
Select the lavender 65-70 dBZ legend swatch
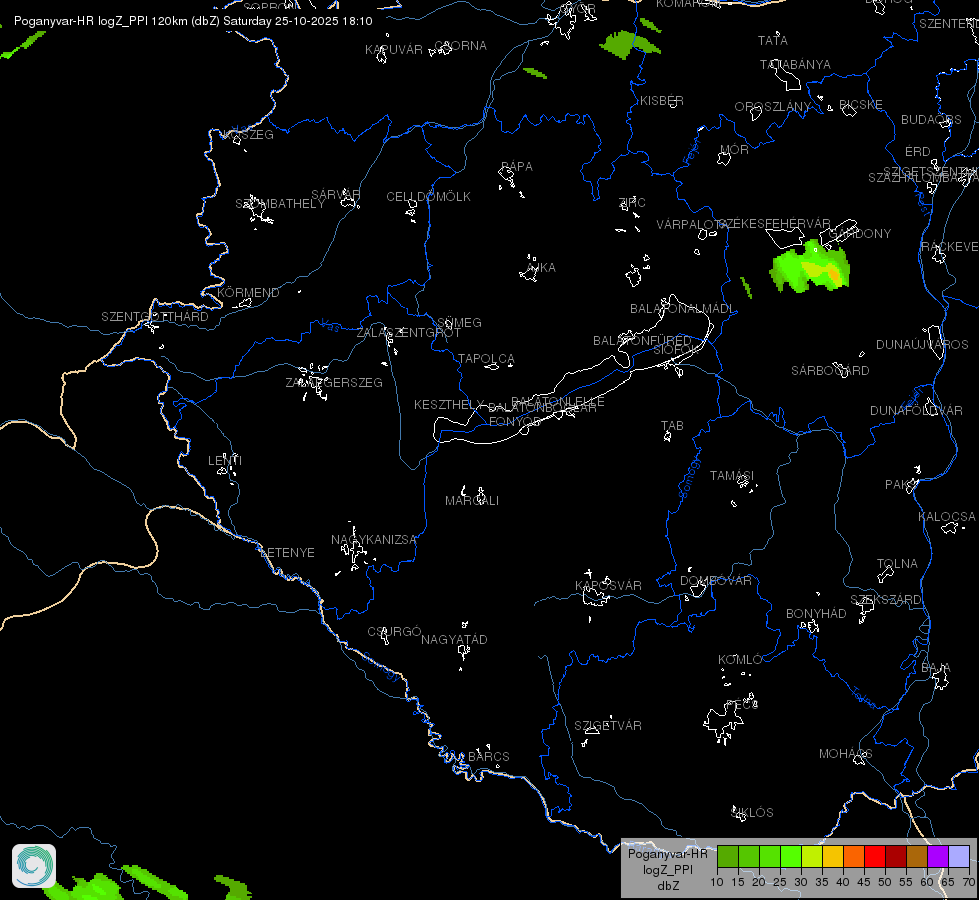coord(959,856)
